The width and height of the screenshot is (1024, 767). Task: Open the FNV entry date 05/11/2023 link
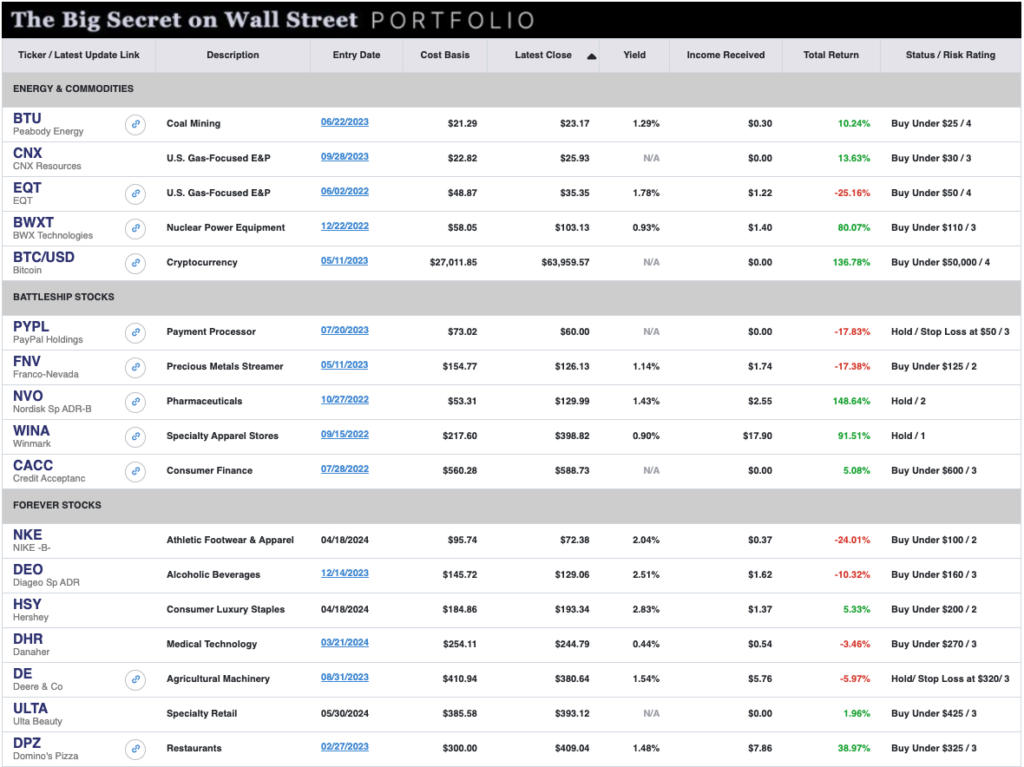click(344, 365)
